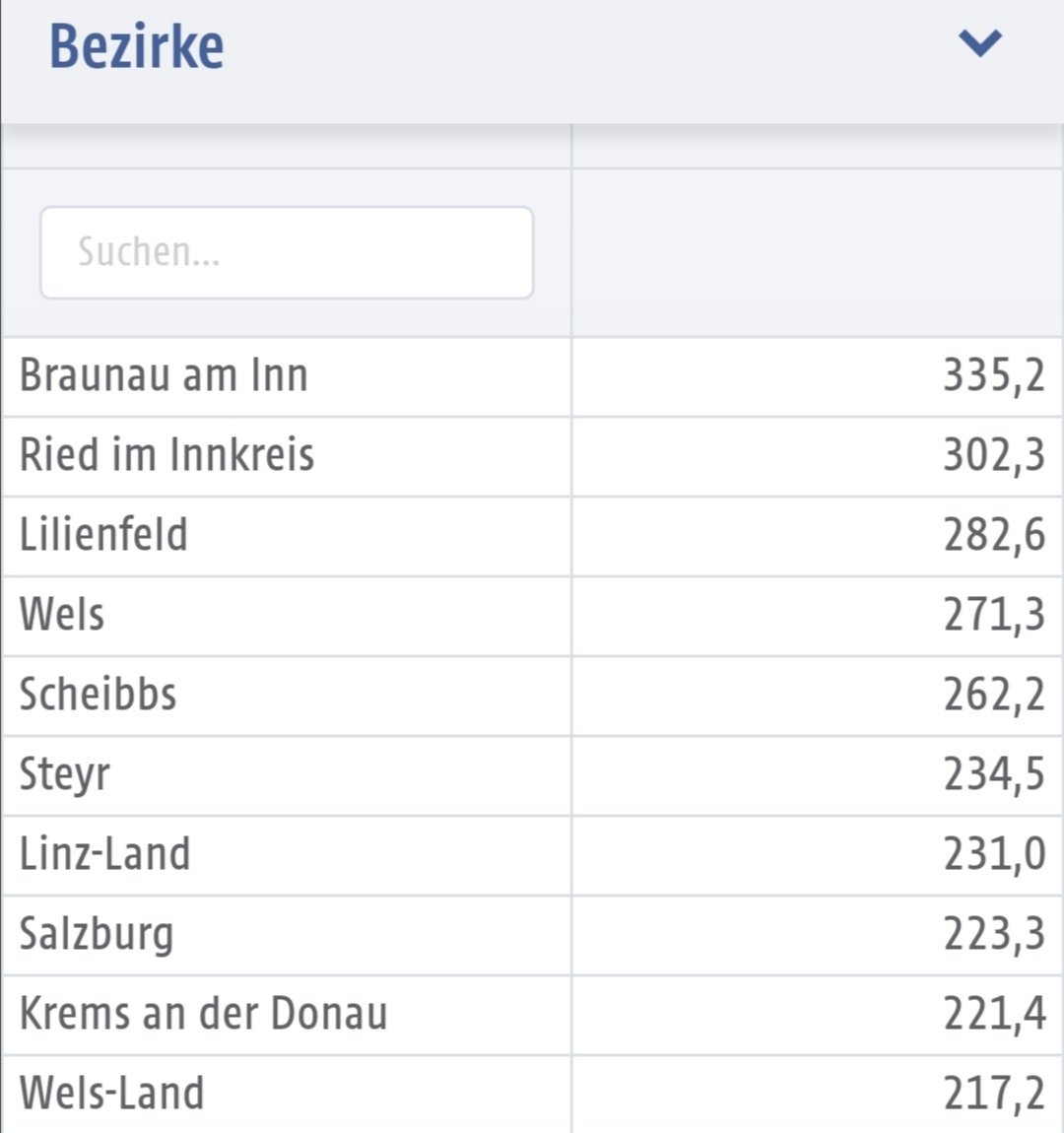Image resolution: width=1064 pixels, height=1133 pixels.
Task: Open the Lilienfeld district entry
Action: pyautogui.click(x=532, y=536)
